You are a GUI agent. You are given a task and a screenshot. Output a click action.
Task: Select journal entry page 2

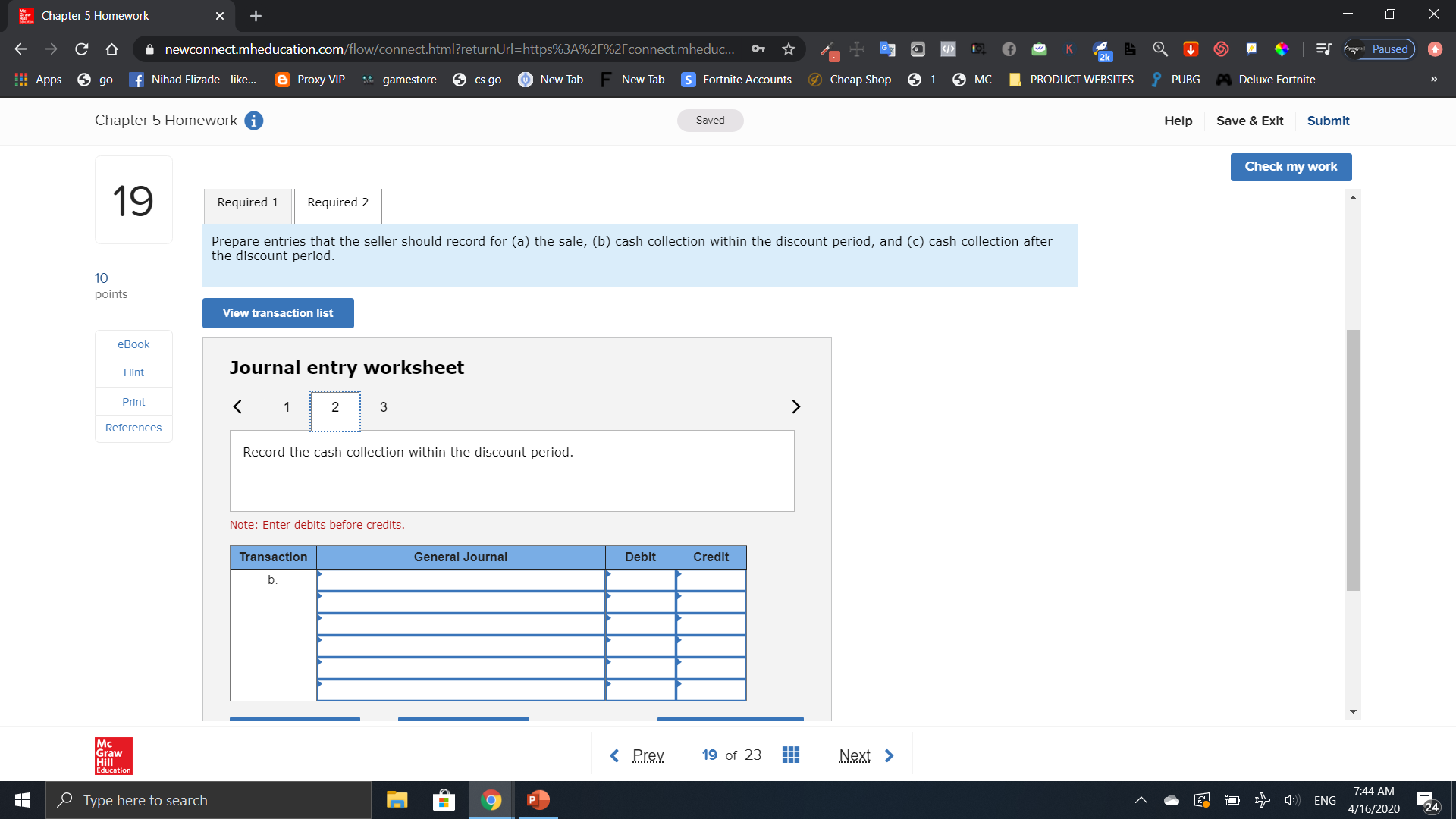point(334,407)
